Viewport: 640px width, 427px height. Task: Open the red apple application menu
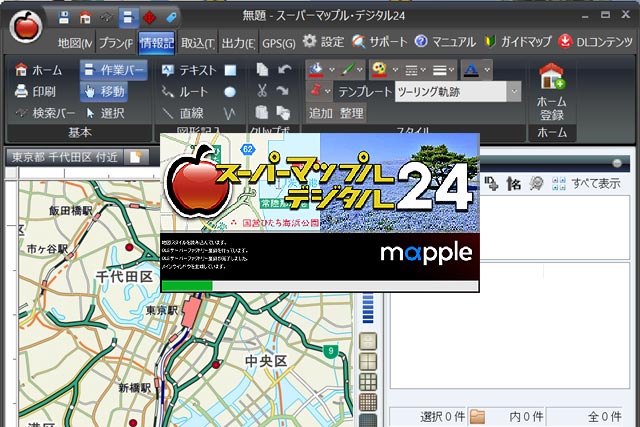26,27
